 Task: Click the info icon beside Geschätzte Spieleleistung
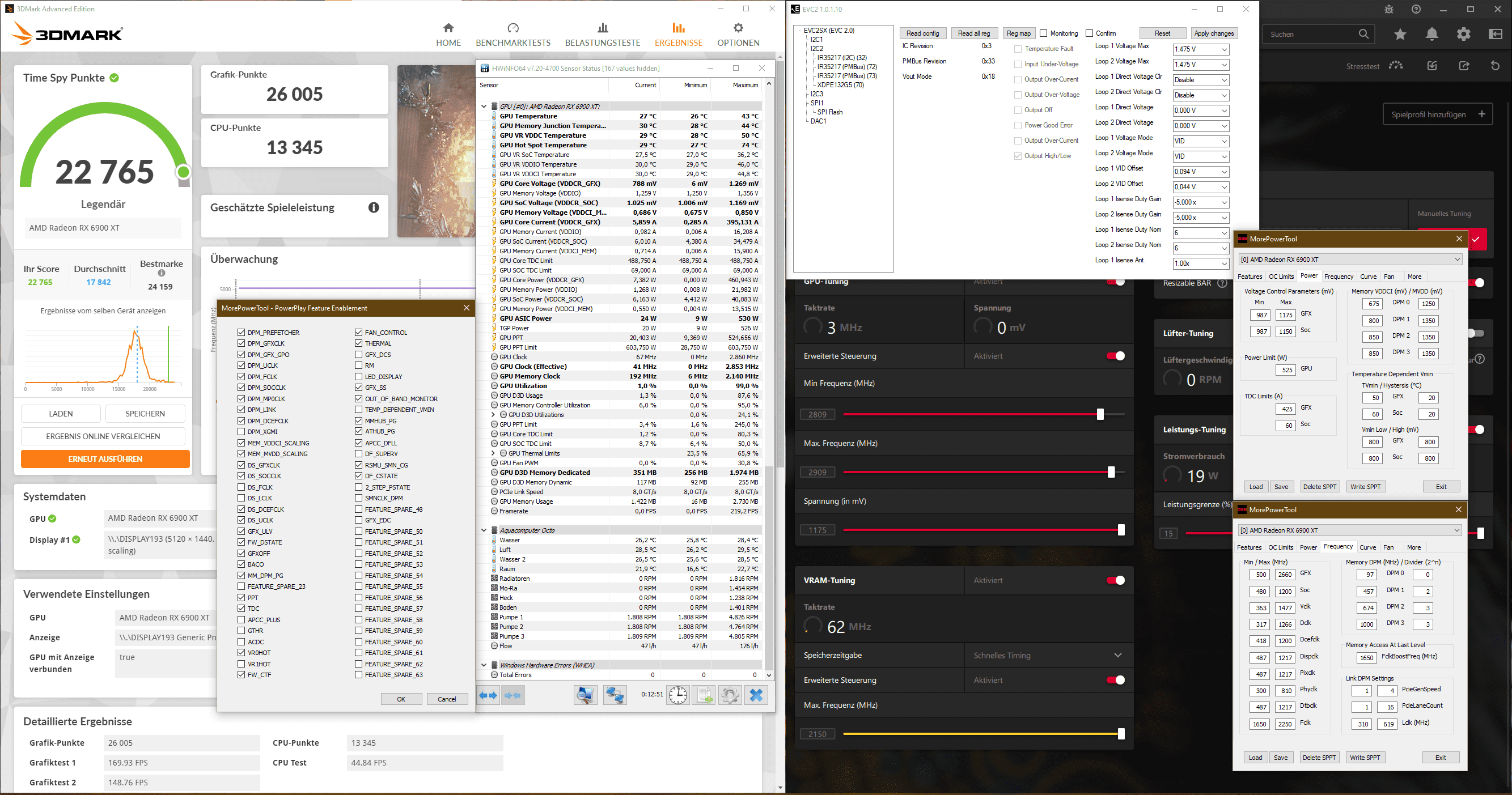[373, 208]
